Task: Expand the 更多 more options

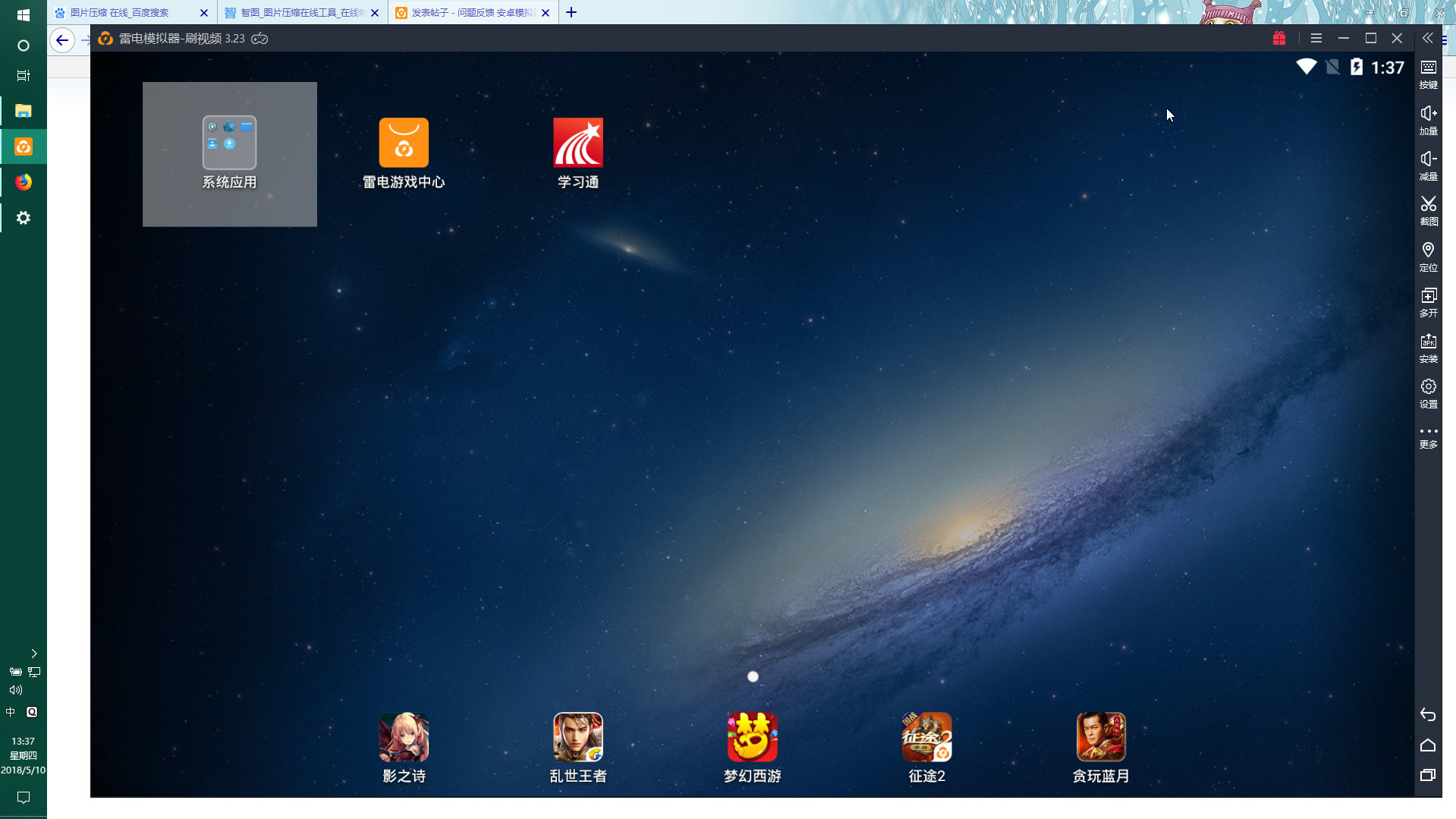Action: coord(1428,436)
